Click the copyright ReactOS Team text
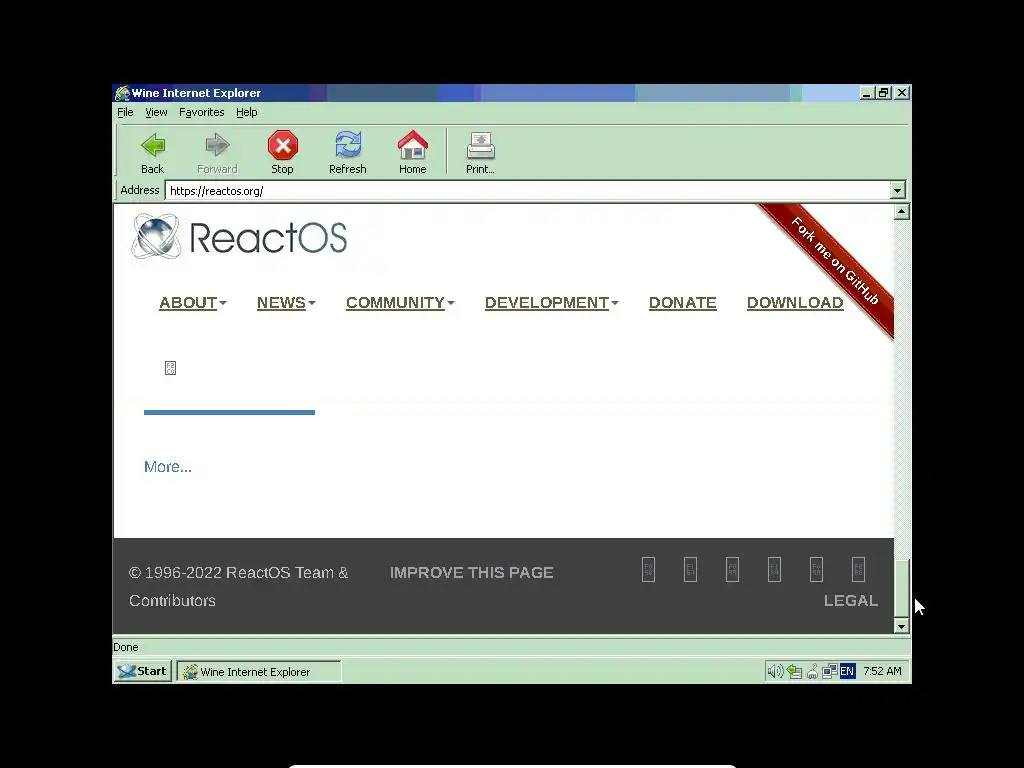 coord(238,586)
